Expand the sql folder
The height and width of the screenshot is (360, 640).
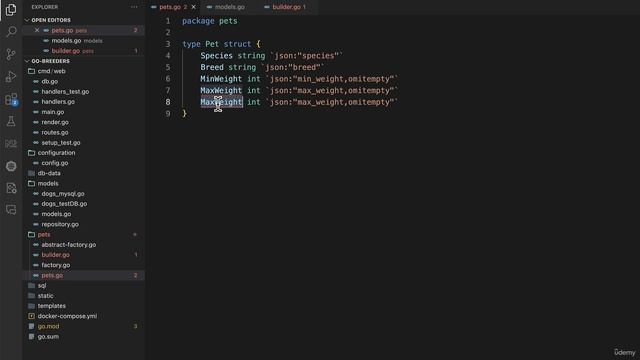42,285
